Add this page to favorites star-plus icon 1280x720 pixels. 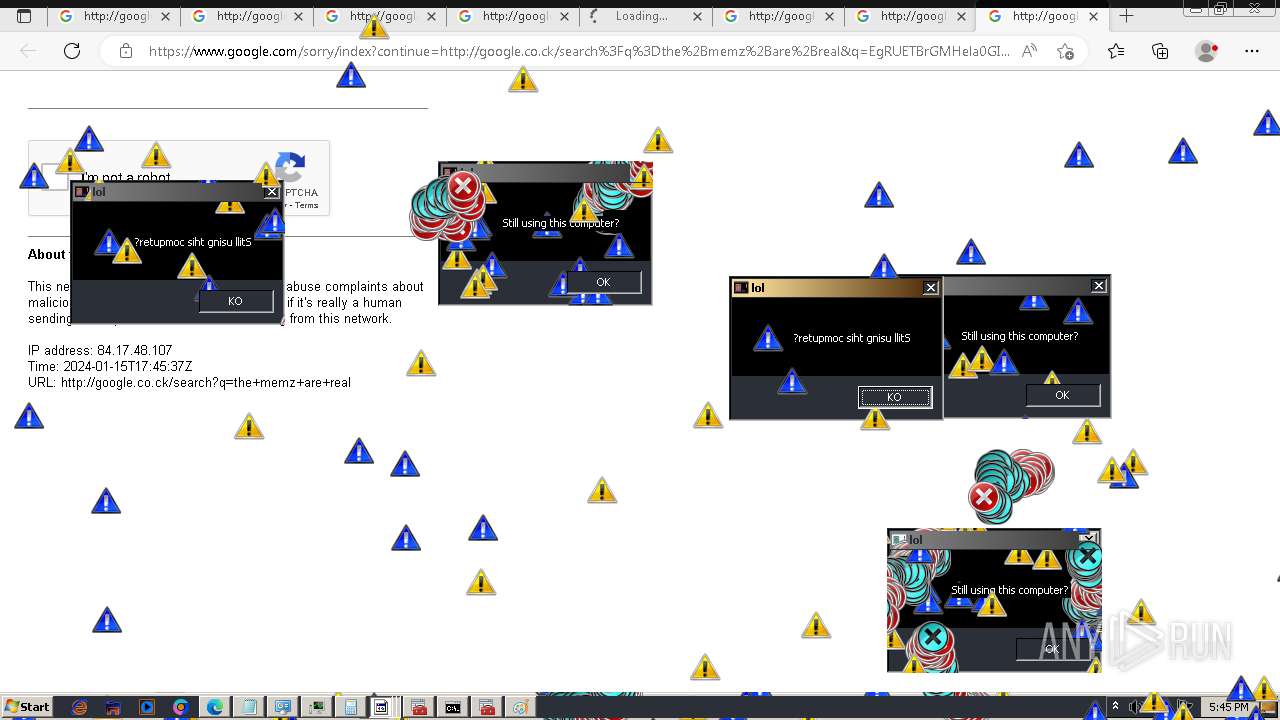pyautogui.click(x=1065, y=51)
